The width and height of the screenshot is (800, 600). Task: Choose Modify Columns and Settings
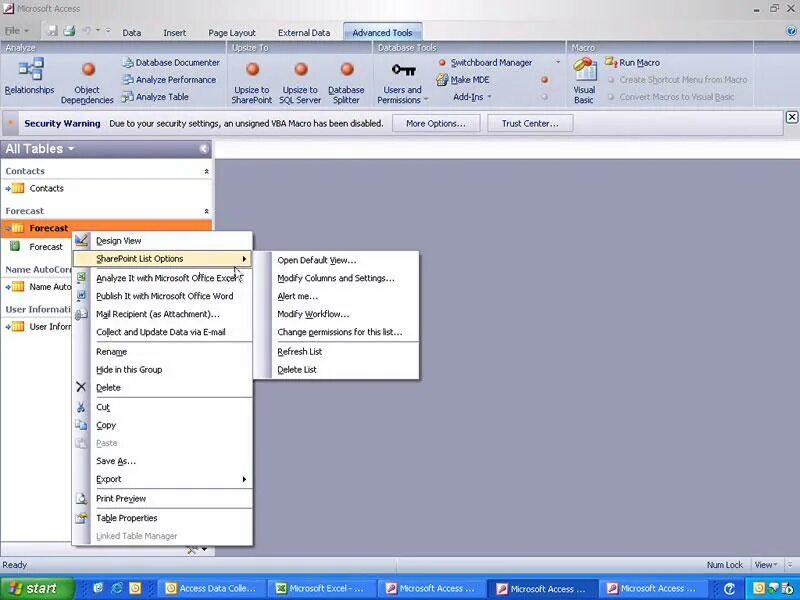pos(337,278)
